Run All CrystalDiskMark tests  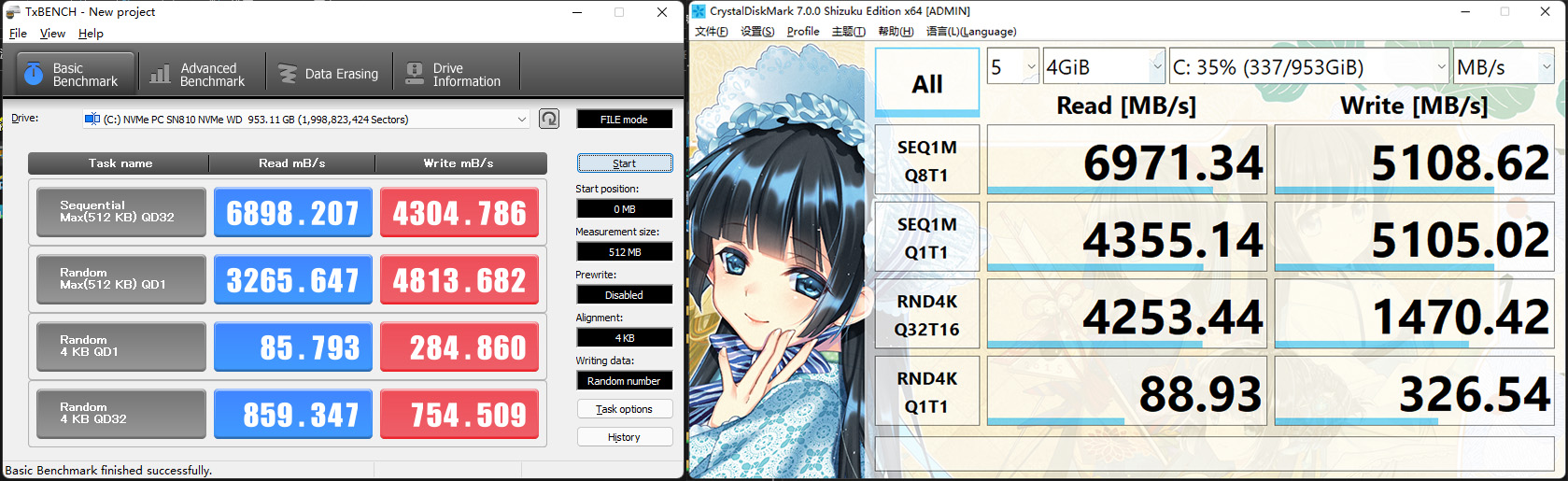pyautogui.click(x=926, y=83)
